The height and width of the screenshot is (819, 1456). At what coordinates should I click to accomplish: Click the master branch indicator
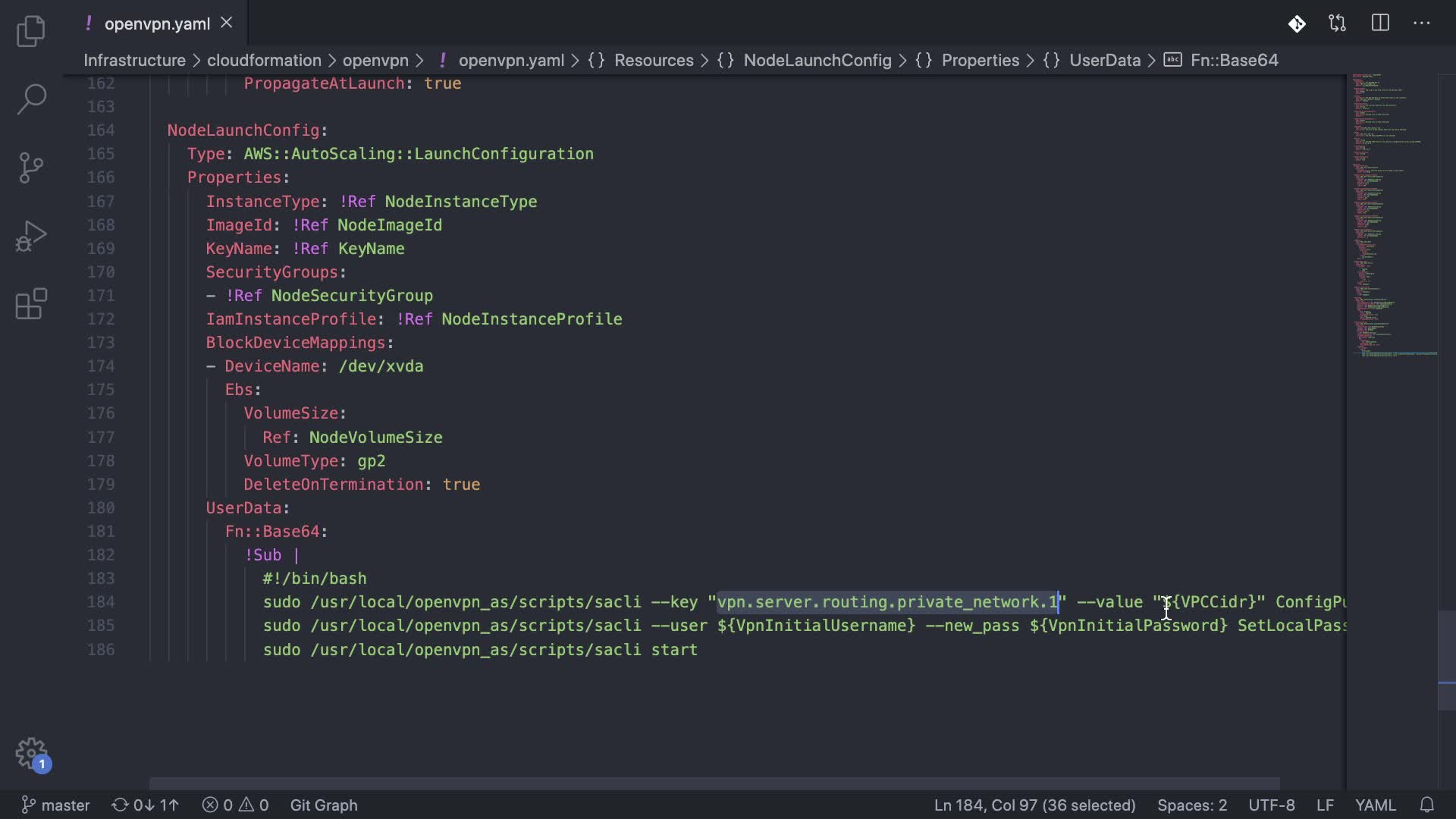click(x=55, y=805)
